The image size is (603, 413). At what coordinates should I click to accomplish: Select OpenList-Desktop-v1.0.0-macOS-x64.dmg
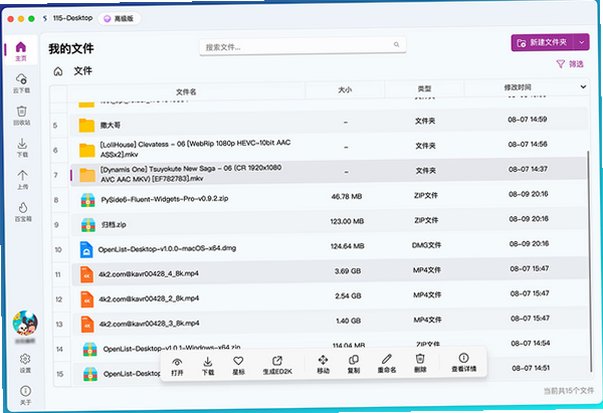click(329, 247)
